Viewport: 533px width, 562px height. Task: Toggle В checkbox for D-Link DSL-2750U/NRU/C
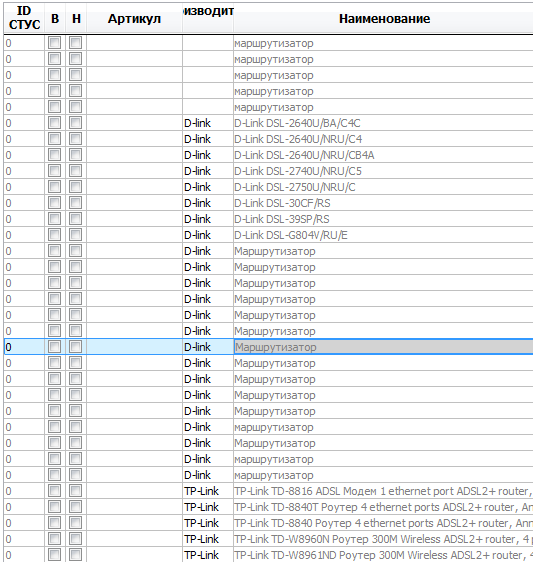pyautogui.click(x=54, y=187)
